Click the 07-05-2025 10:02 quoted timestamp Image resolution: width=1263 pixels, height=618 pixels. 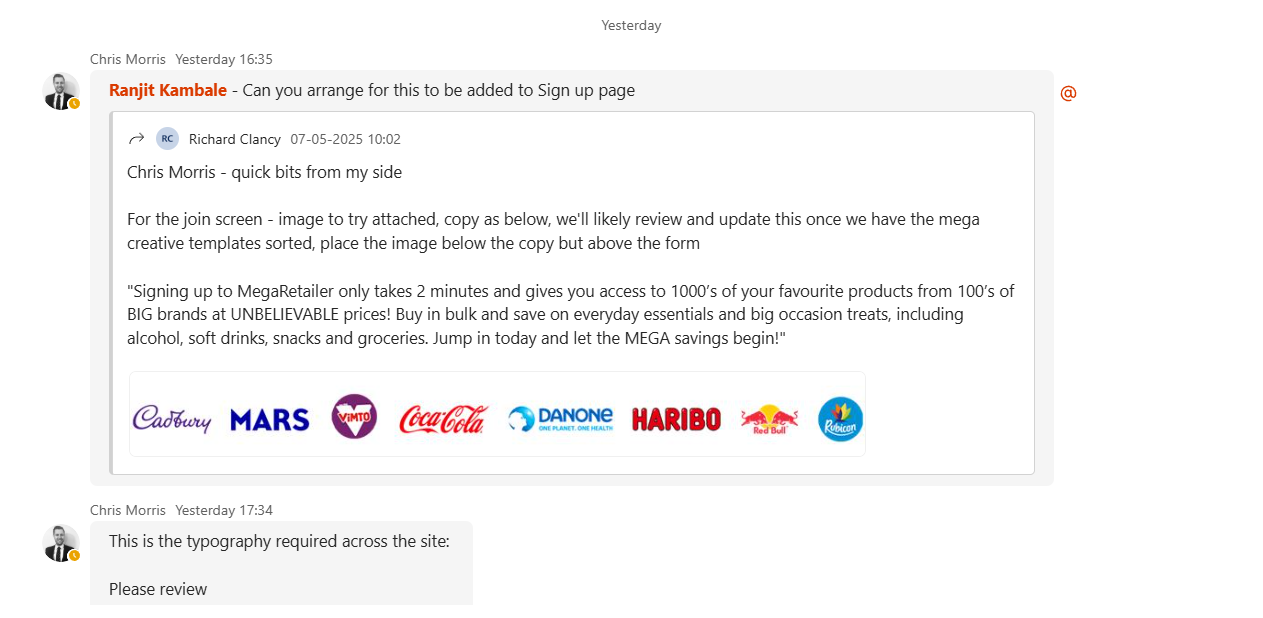345,139
